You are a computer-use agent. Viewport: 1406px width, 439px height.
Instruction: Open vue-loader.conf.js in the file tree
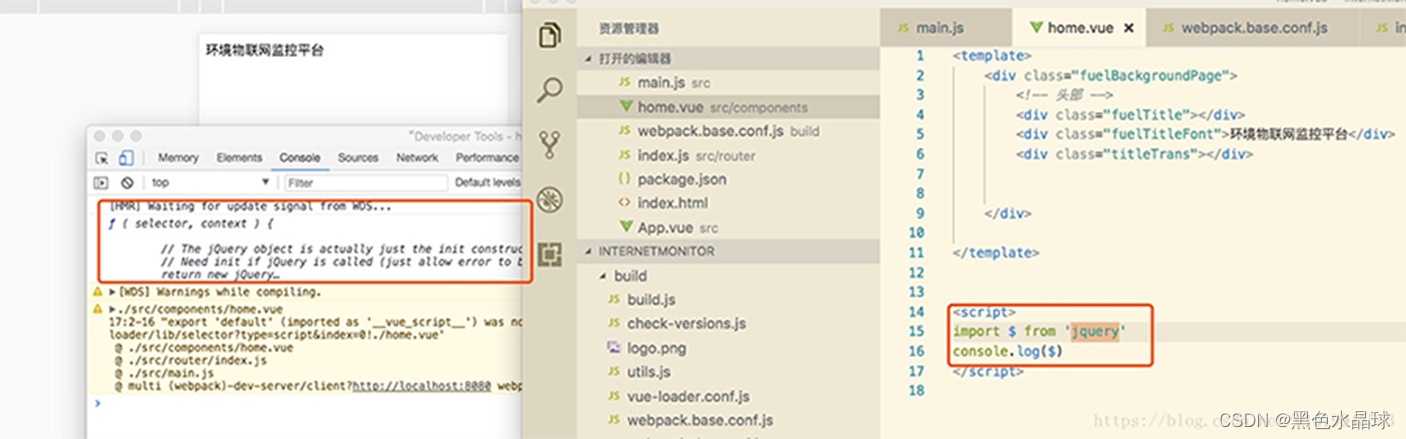729,396
